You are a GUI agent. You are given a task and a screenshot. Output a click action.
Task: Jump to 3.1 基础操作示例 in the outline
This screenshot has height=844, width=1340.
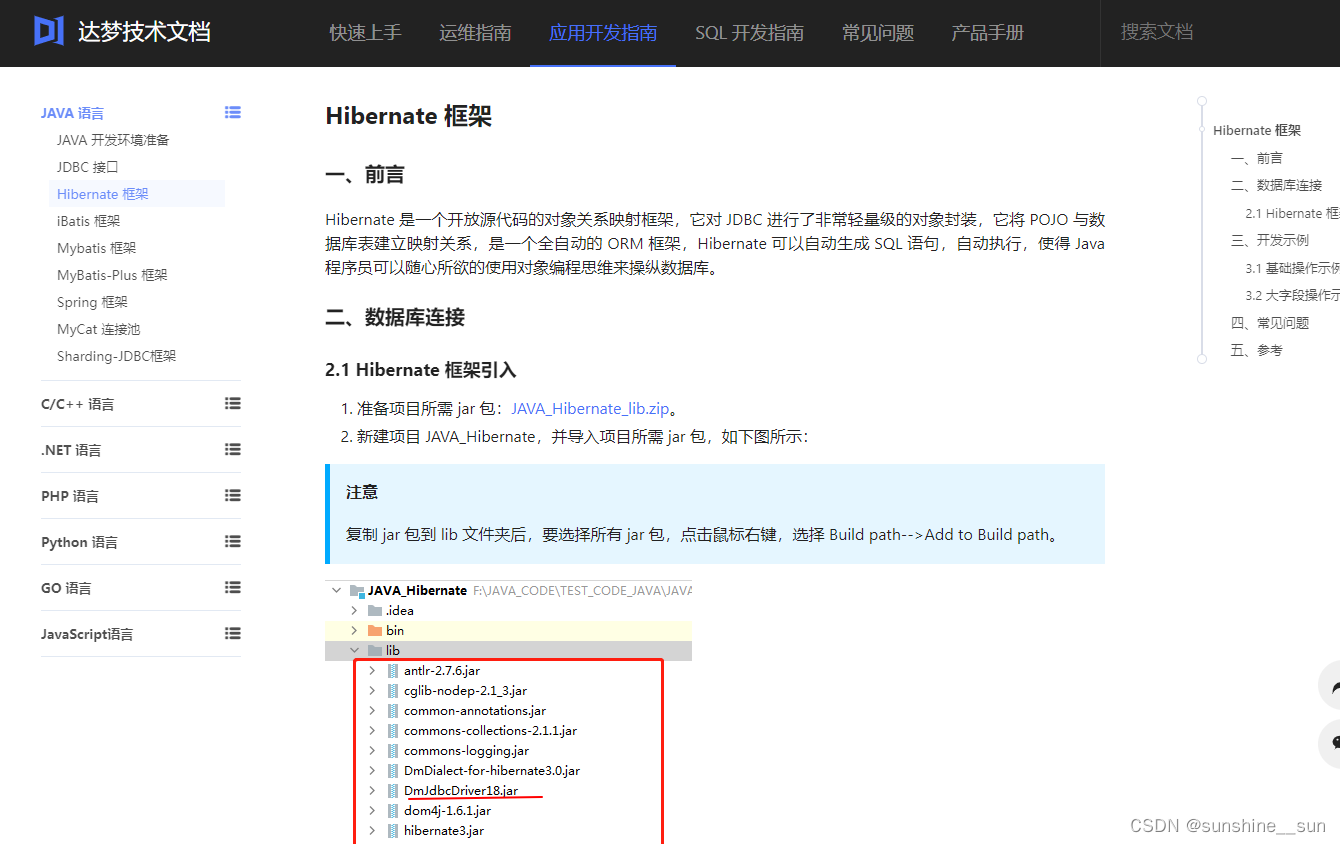(x=1292, y=268)
